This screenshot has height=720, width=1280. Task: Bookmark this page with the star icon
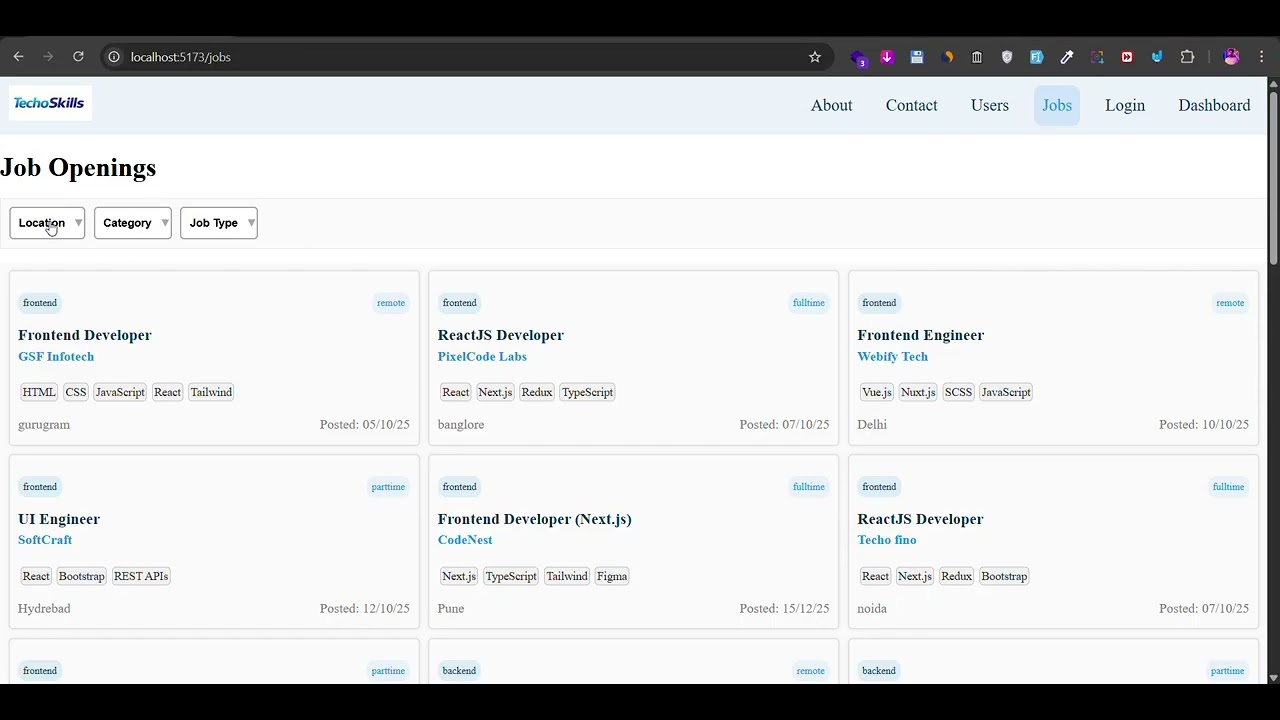coord(815,57)
